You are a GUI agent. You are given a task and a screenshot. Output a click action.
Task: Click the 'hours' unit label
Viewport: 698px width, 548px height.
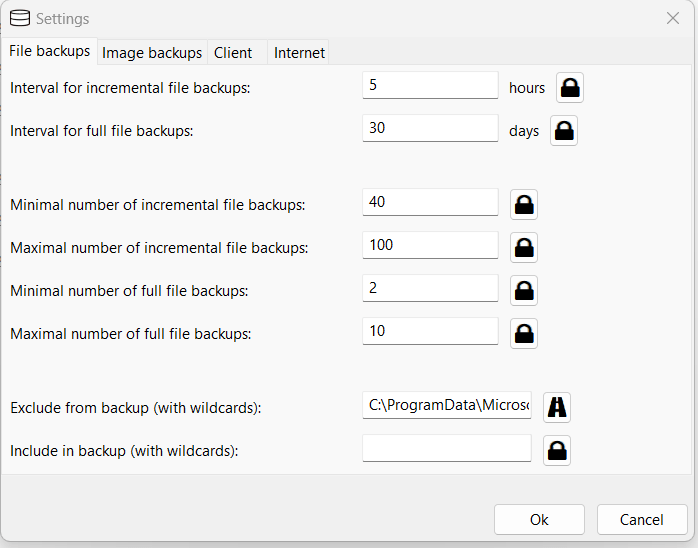click(x=527, y=88)
